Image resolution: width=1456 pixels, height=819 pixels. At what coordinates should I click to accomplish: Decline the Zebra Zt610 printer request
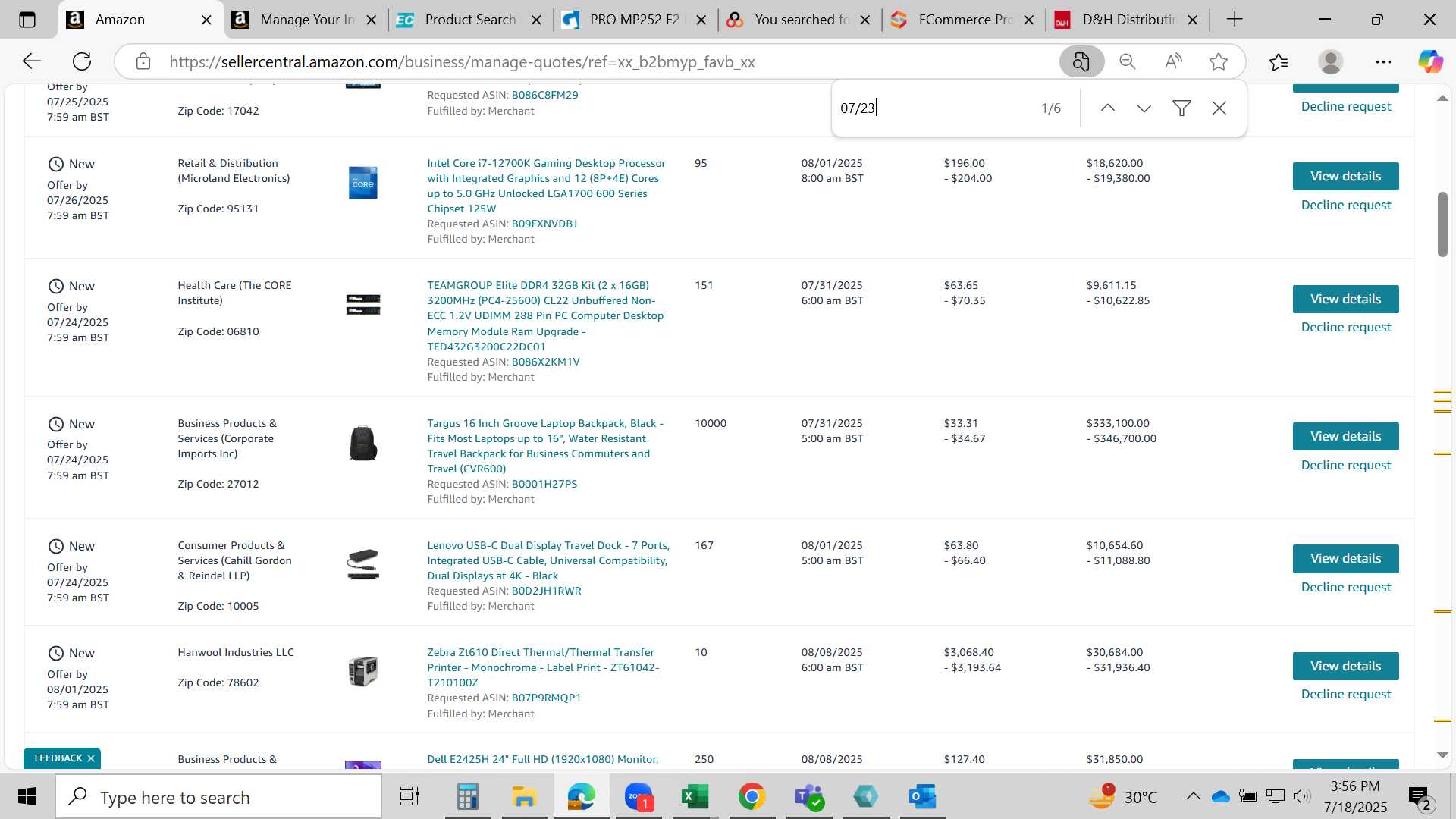click(1345, 694)
